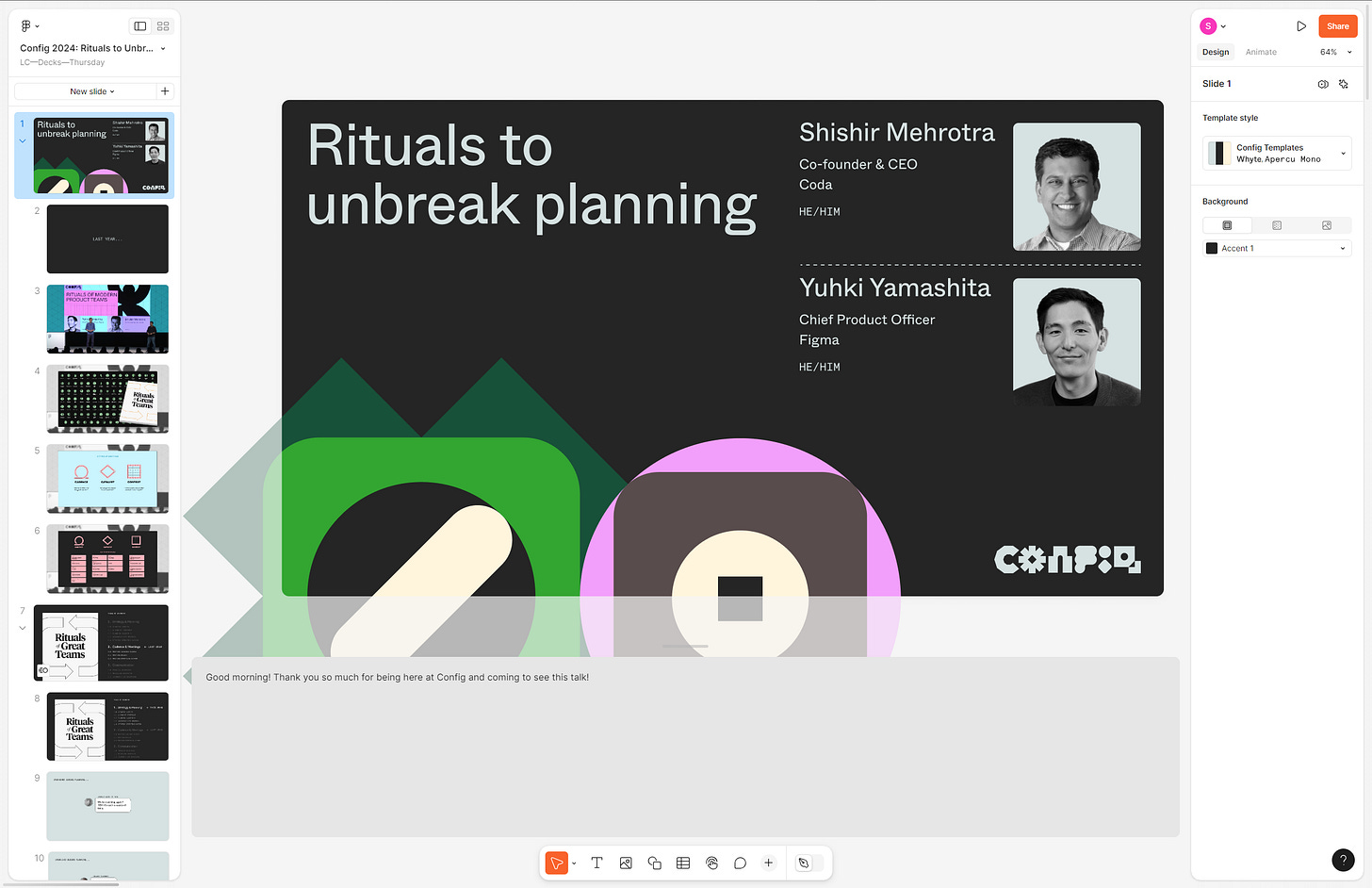Select the Move tool in bottom toolbar
Image resolution: width=1372 pixels, height=888 pixels.
coord(557,863)
